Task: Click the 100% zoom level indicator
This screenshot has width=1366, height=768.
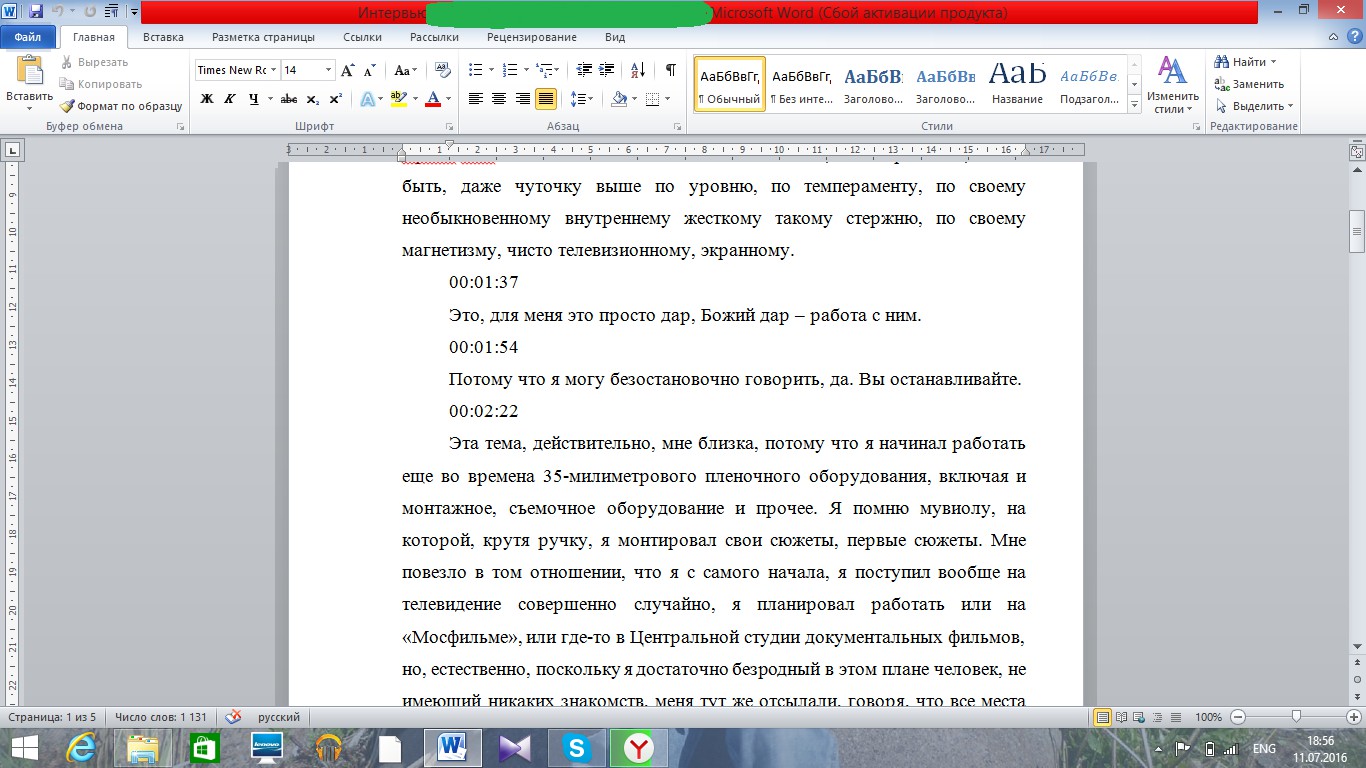Action: point(1208,717)
